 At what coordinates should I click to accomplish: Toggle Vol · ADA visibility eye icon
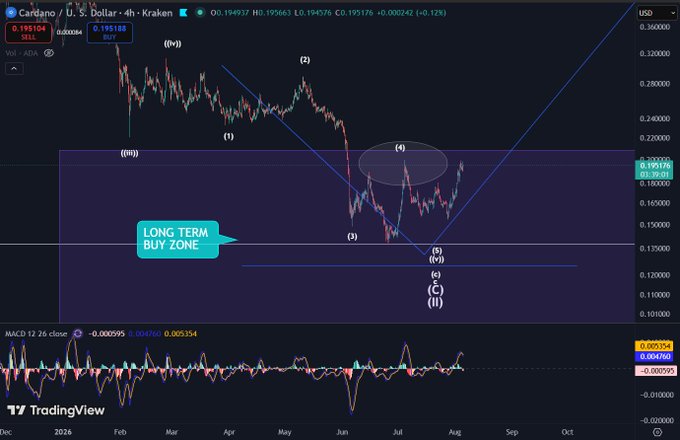(49, 53)
